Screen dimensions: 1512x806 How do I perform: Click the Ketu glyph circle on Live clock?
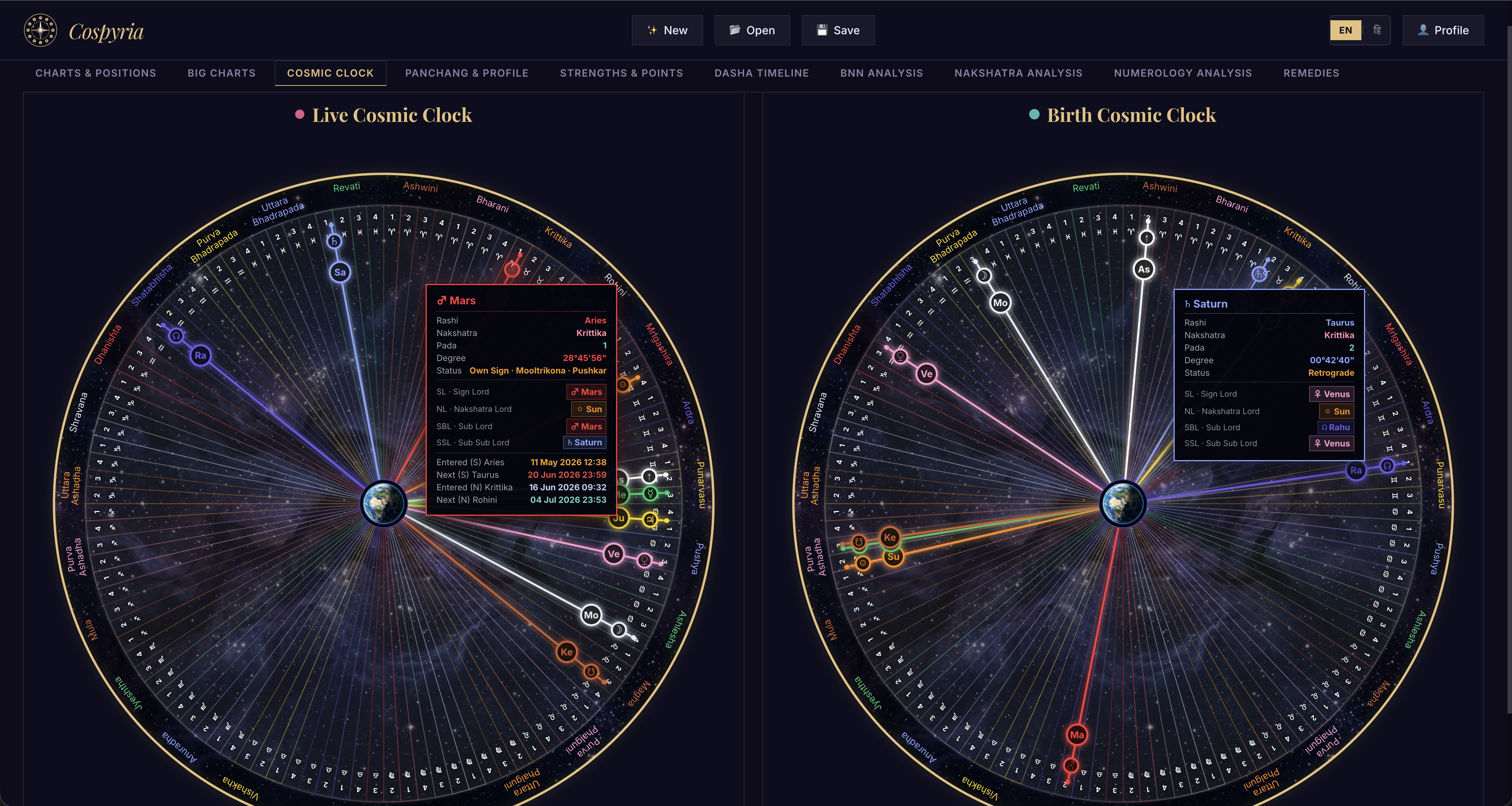pyautogui.click(x=591, y=671)
